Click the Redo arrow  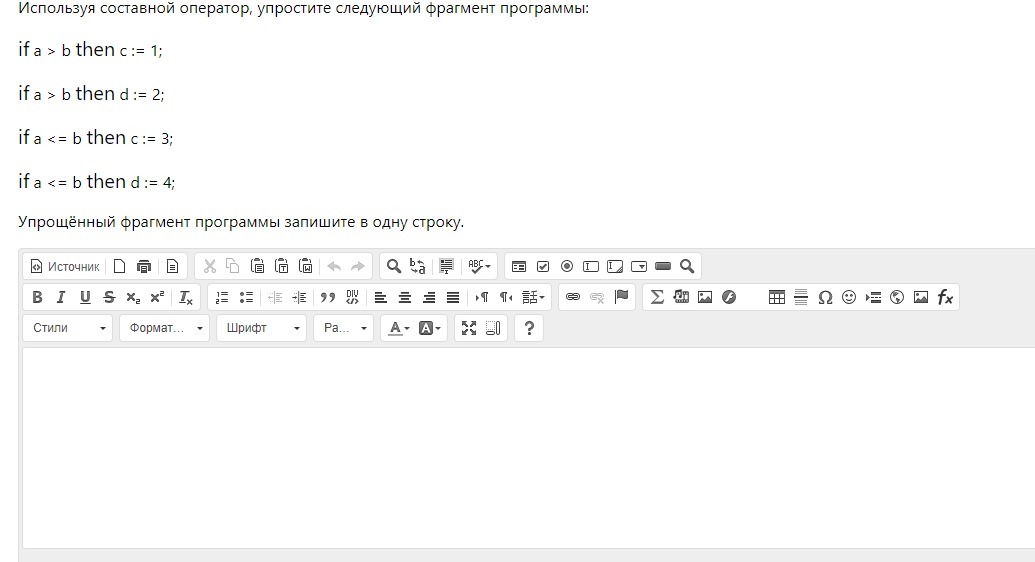358,266
